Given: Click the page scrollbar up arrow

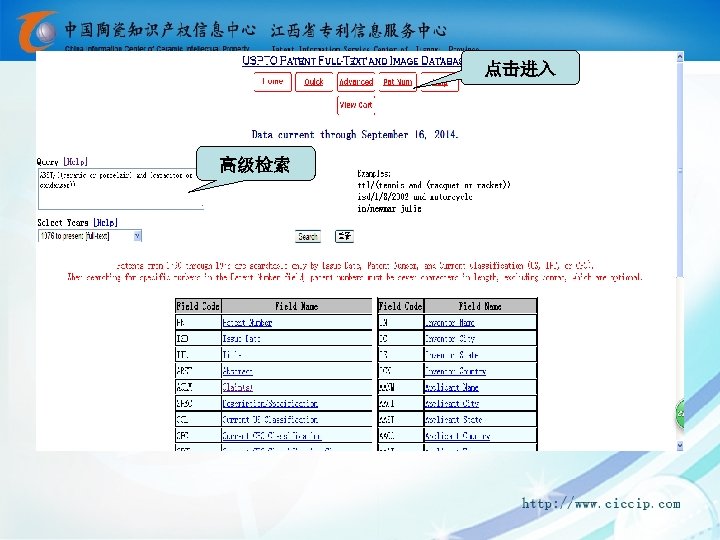Looking at the screenshot, I should (680, 57).
